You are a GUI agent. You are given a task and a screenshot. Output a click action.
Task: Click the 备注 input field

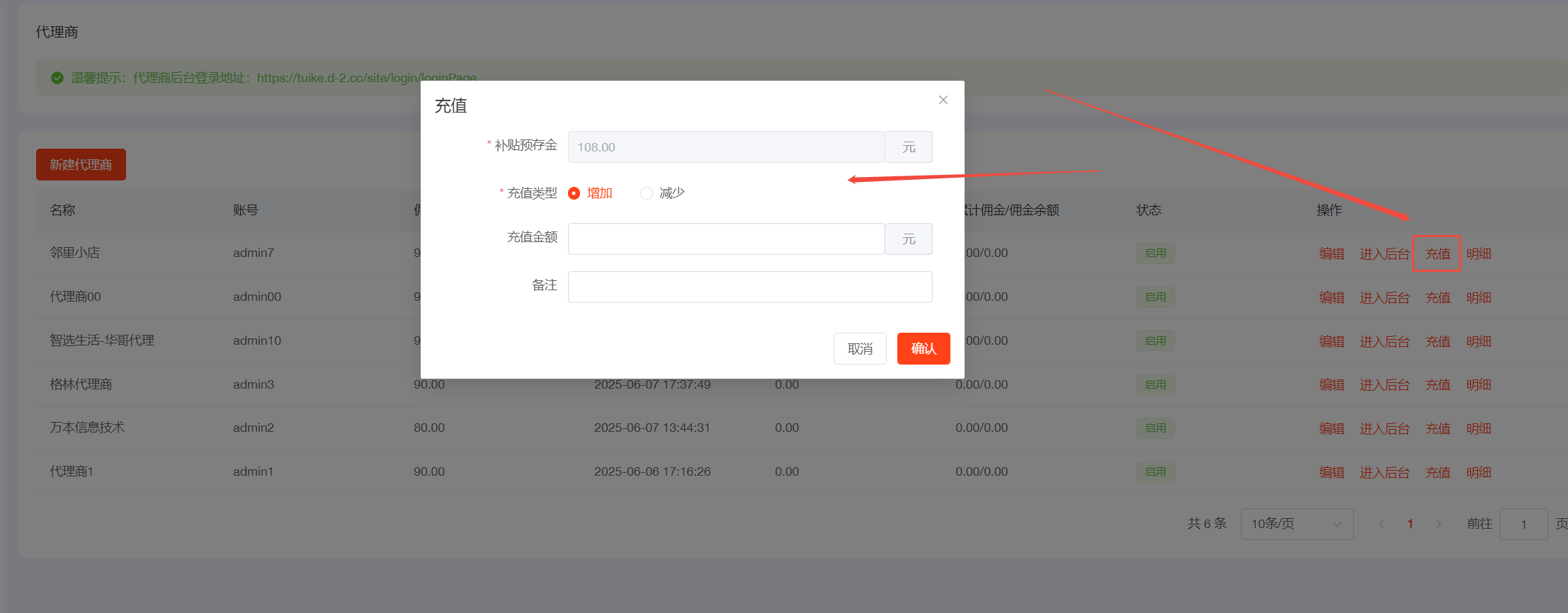pyautogui.click(x=749, y=287)
